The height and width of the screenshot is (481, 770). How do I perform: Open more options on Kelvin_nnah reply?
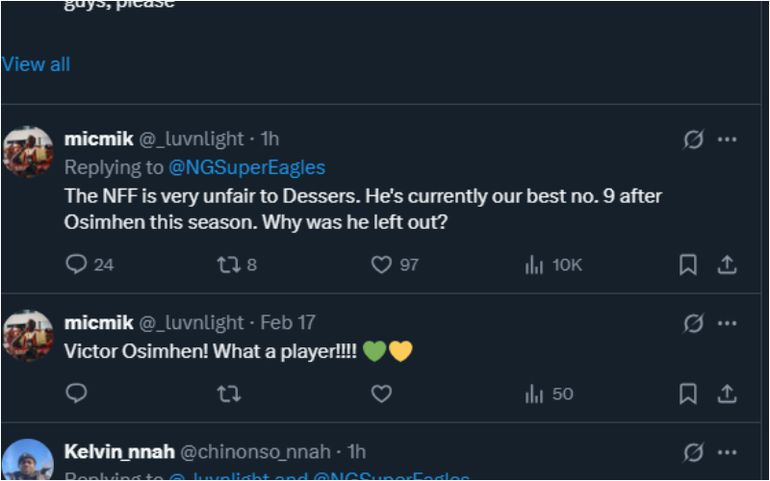[727, 453]
